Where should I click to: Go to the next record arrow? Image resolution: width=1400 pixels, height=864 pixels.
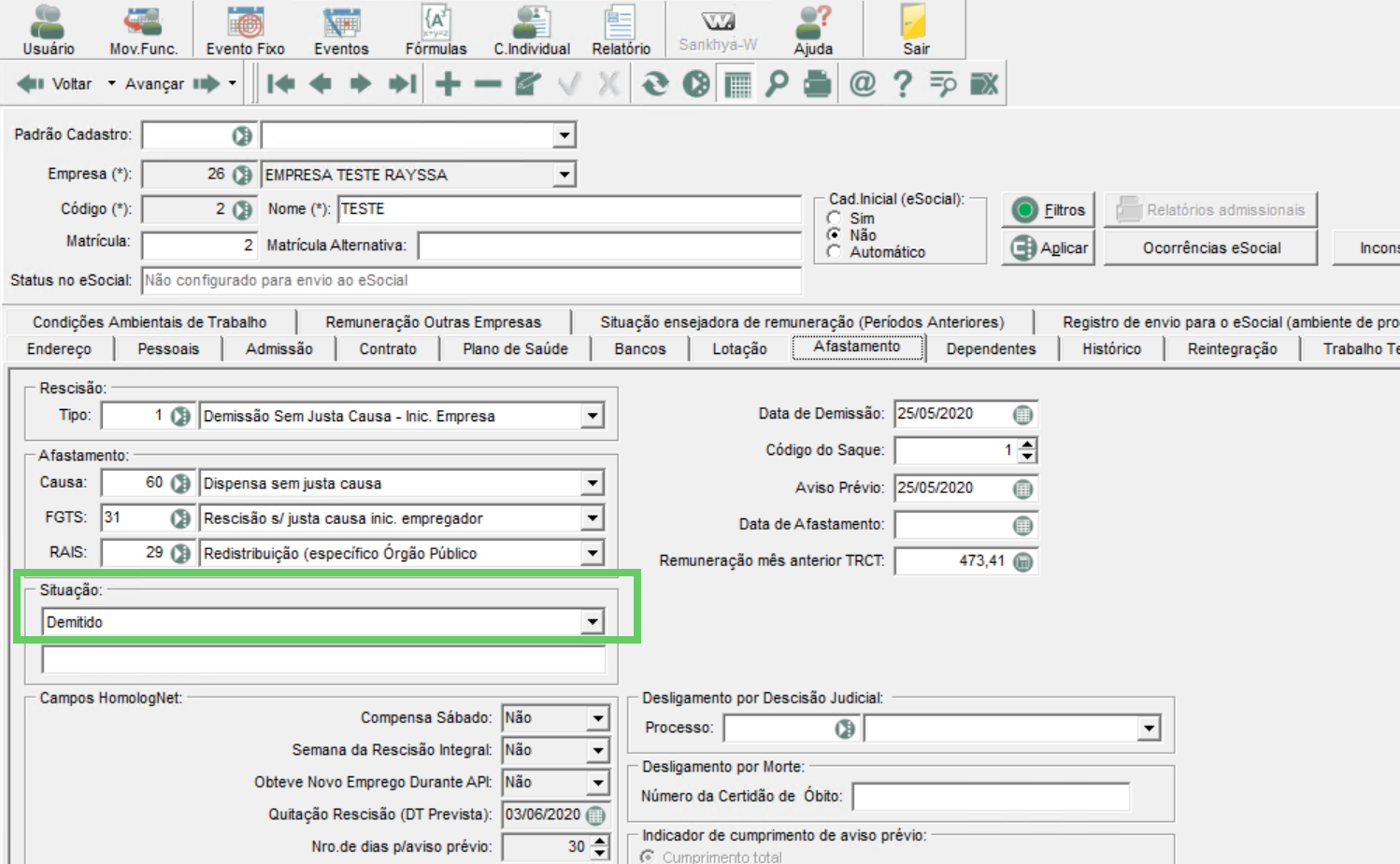click(x=361, y=84)
